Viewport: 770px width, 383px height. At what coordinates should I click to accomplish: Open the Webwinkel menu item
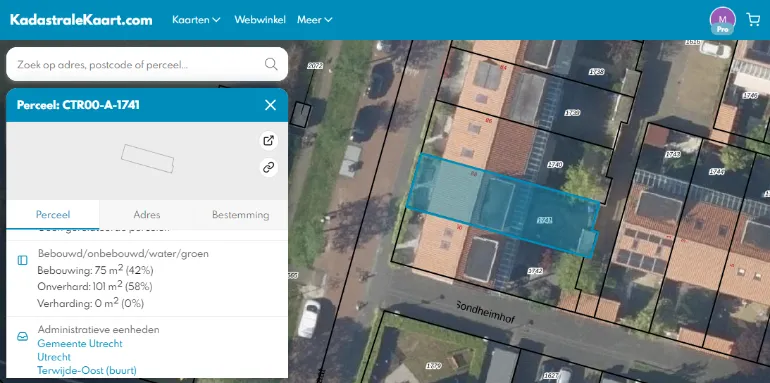(260, 20)
